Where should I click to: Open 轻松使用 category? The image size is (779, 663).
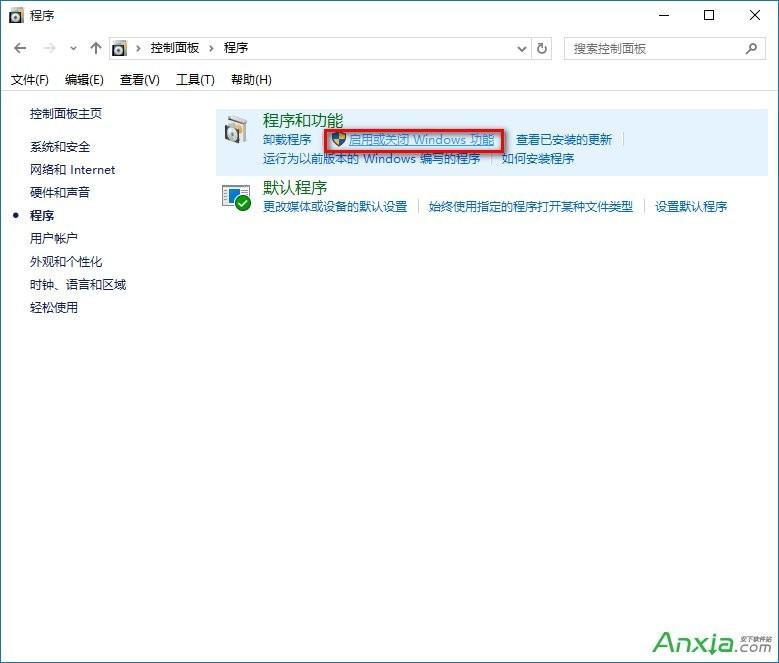[x=54, y=307]
